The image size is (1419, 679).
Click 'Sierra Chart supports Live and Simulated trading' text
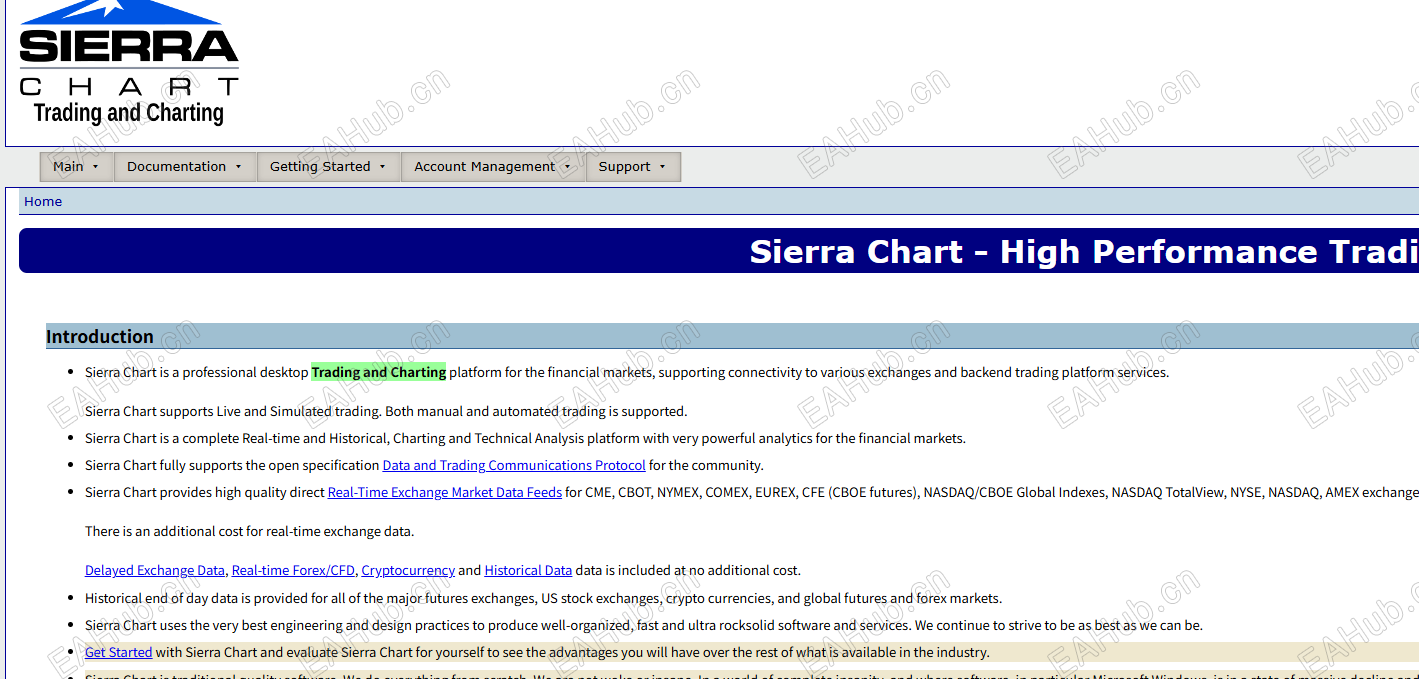coord(386,411)
